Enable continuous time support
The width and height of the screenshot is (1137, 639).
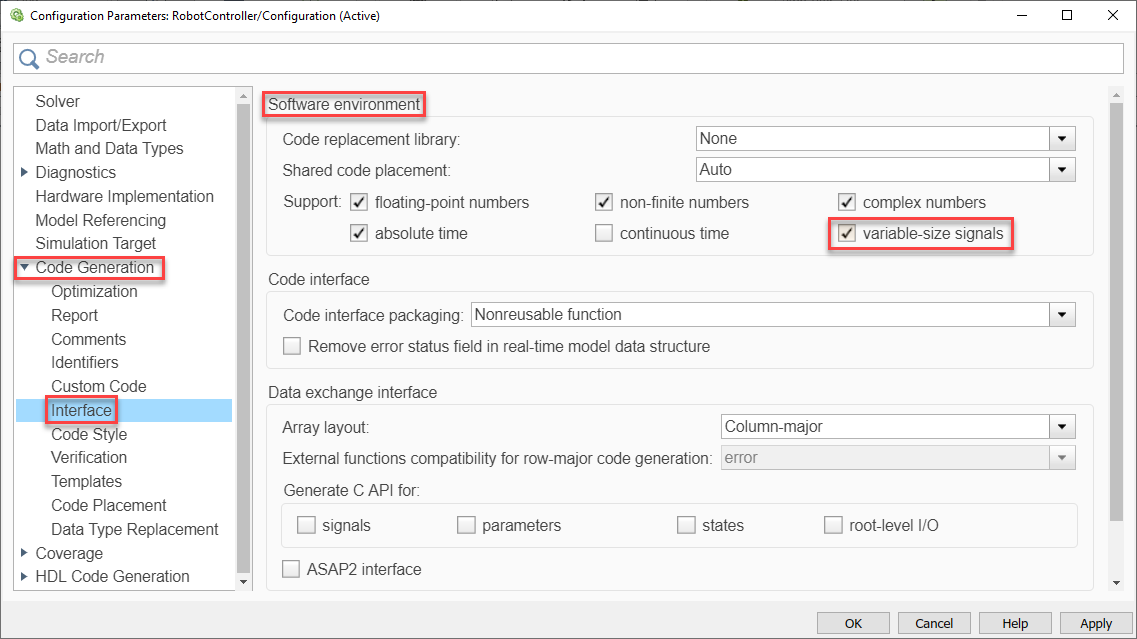tap(604, 234)
